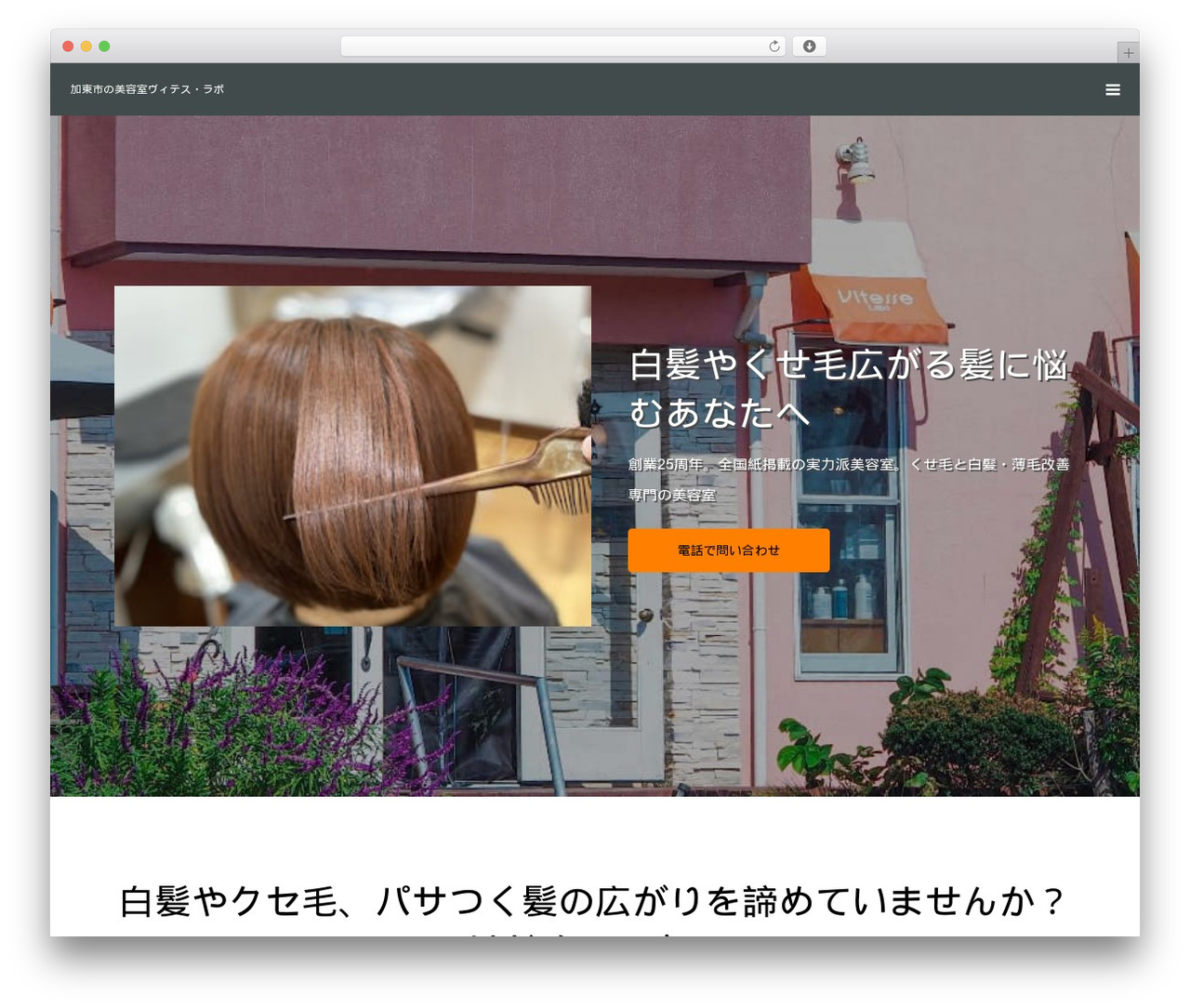Add a new browser tab

click(1128, 53)
